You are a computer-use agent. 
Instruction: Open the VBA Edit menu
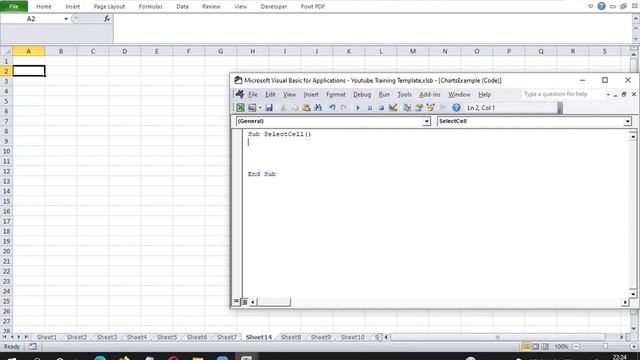(x=270, y=94)
